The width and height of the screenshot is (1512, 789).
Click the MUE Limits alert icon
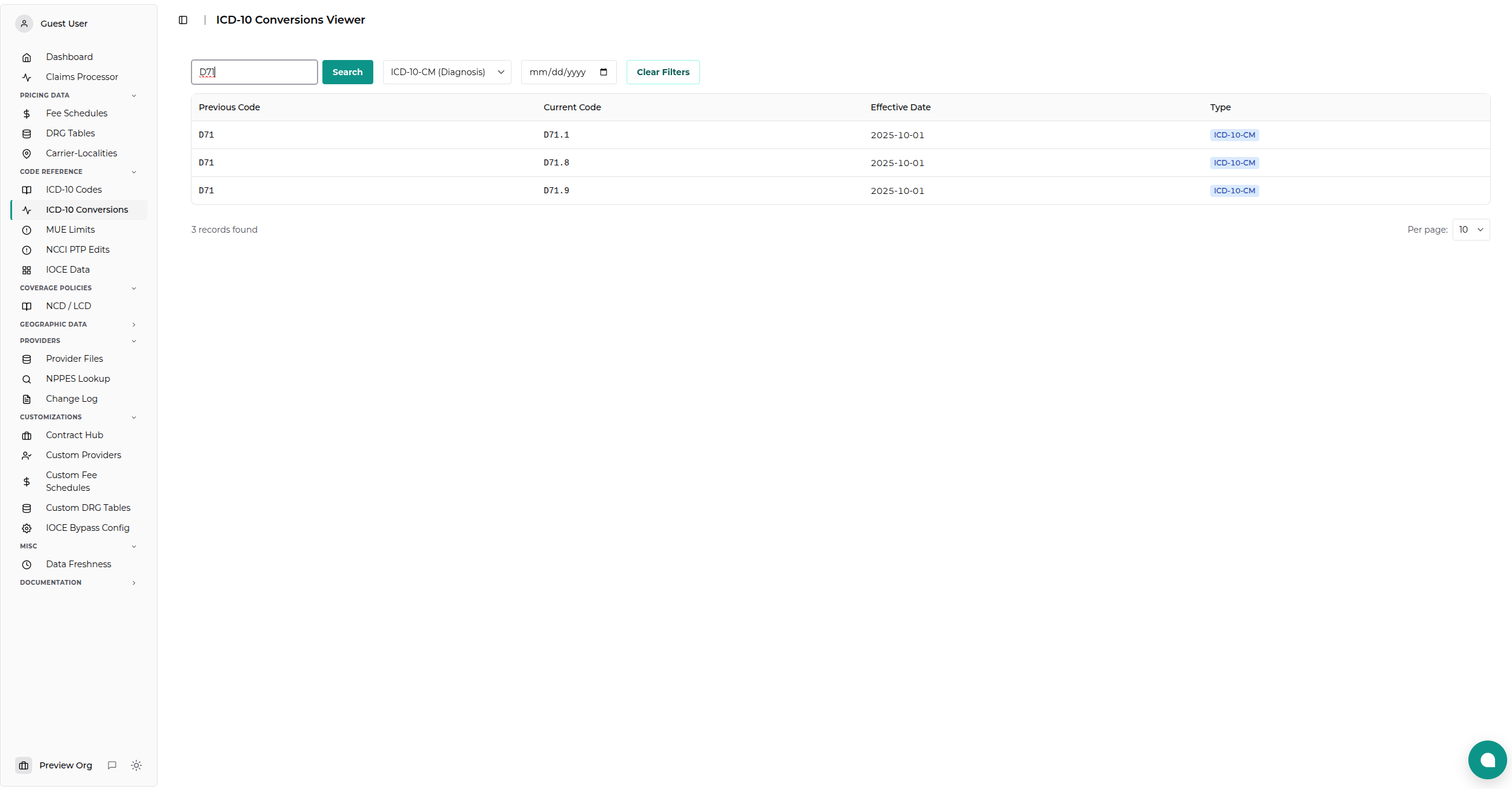point(27,230)
